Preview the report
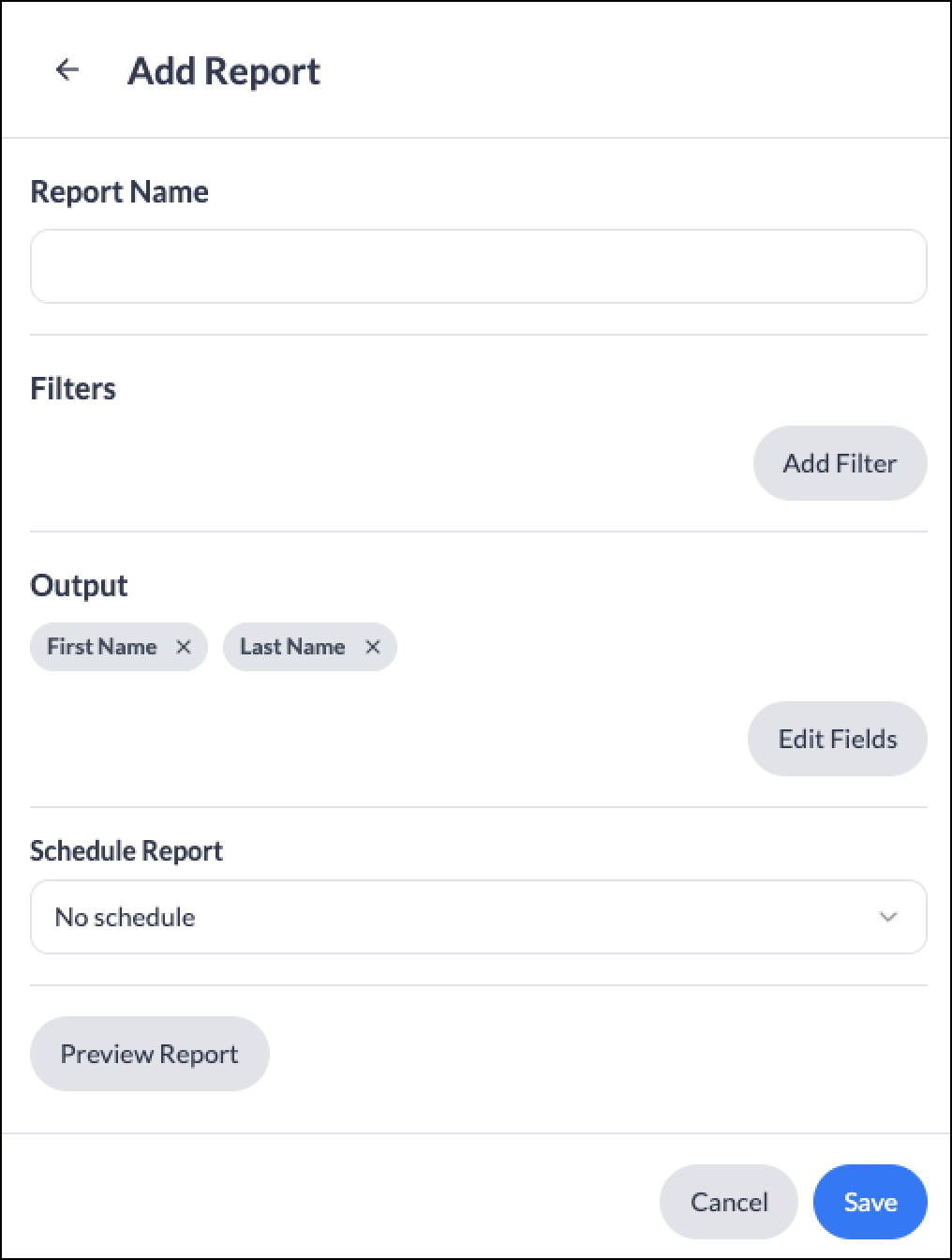 click(150, 1054)
